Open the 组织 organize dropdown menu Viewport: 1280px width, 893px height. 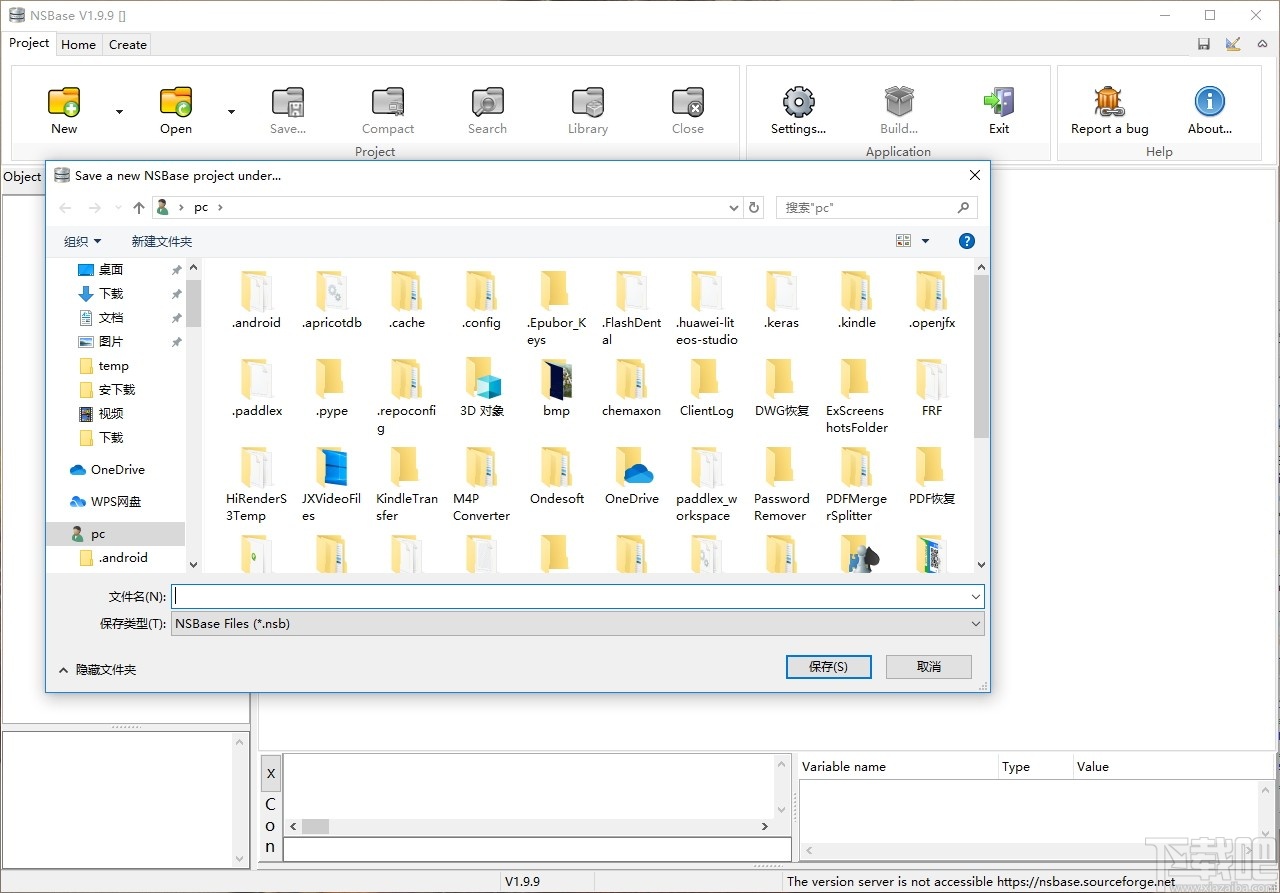(x=82, y=242)
